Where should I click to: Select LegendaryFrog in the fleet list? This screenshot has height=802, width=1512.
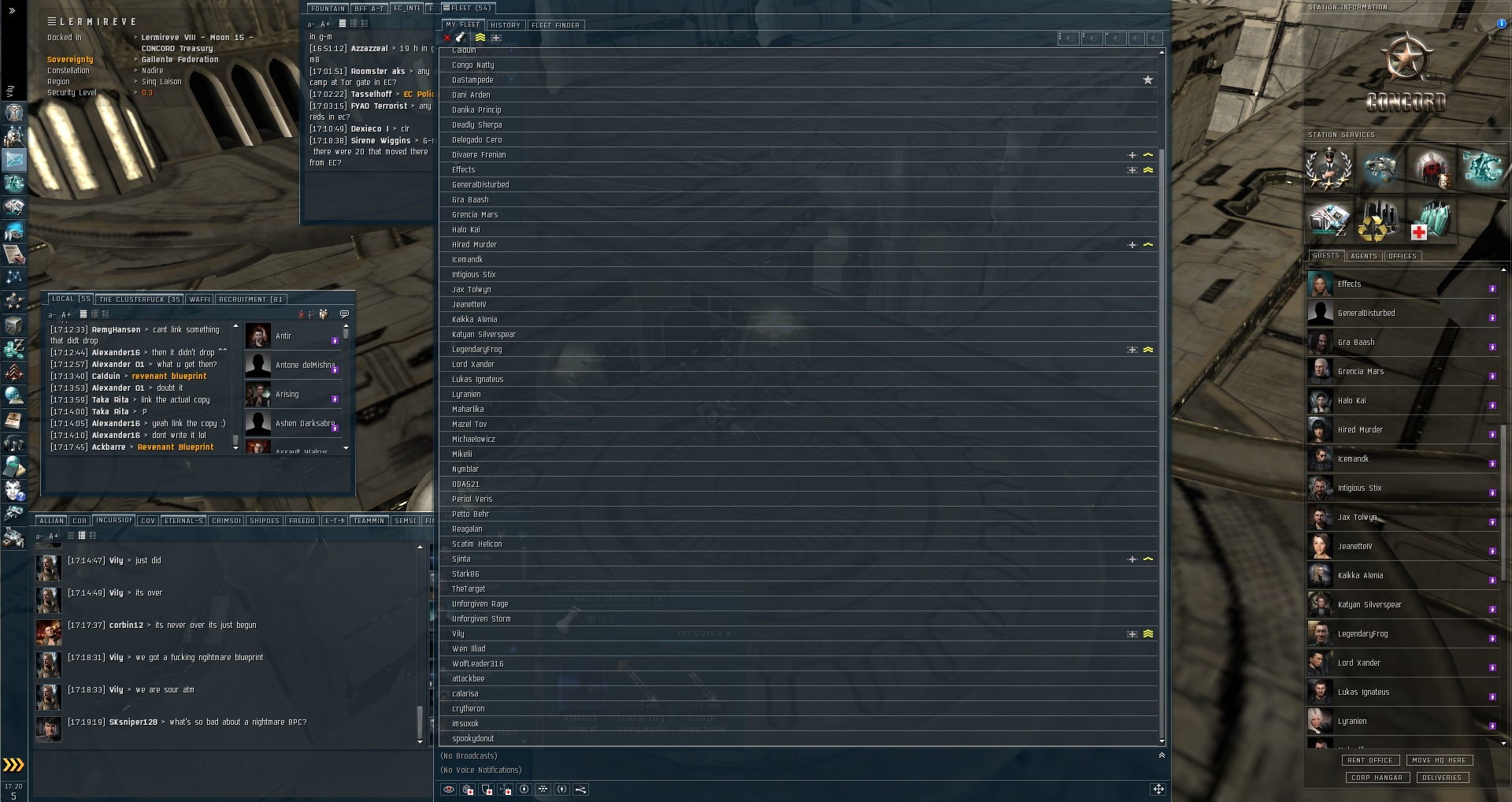tap(799, 350)
